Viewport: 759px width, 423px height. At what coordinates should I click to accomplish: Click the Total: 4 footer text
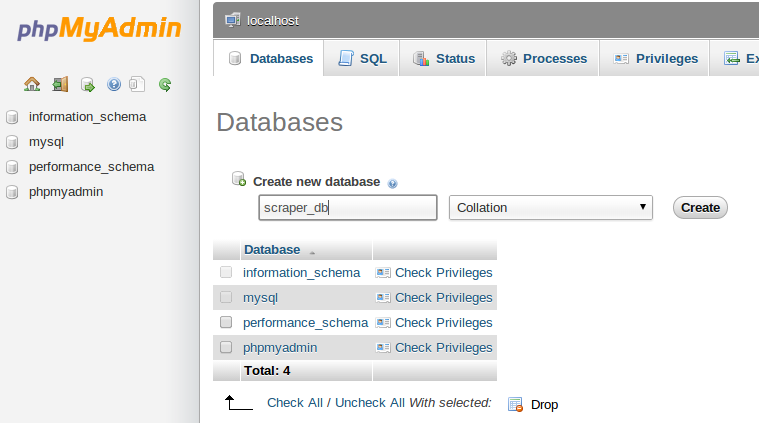tap(267, 371)
